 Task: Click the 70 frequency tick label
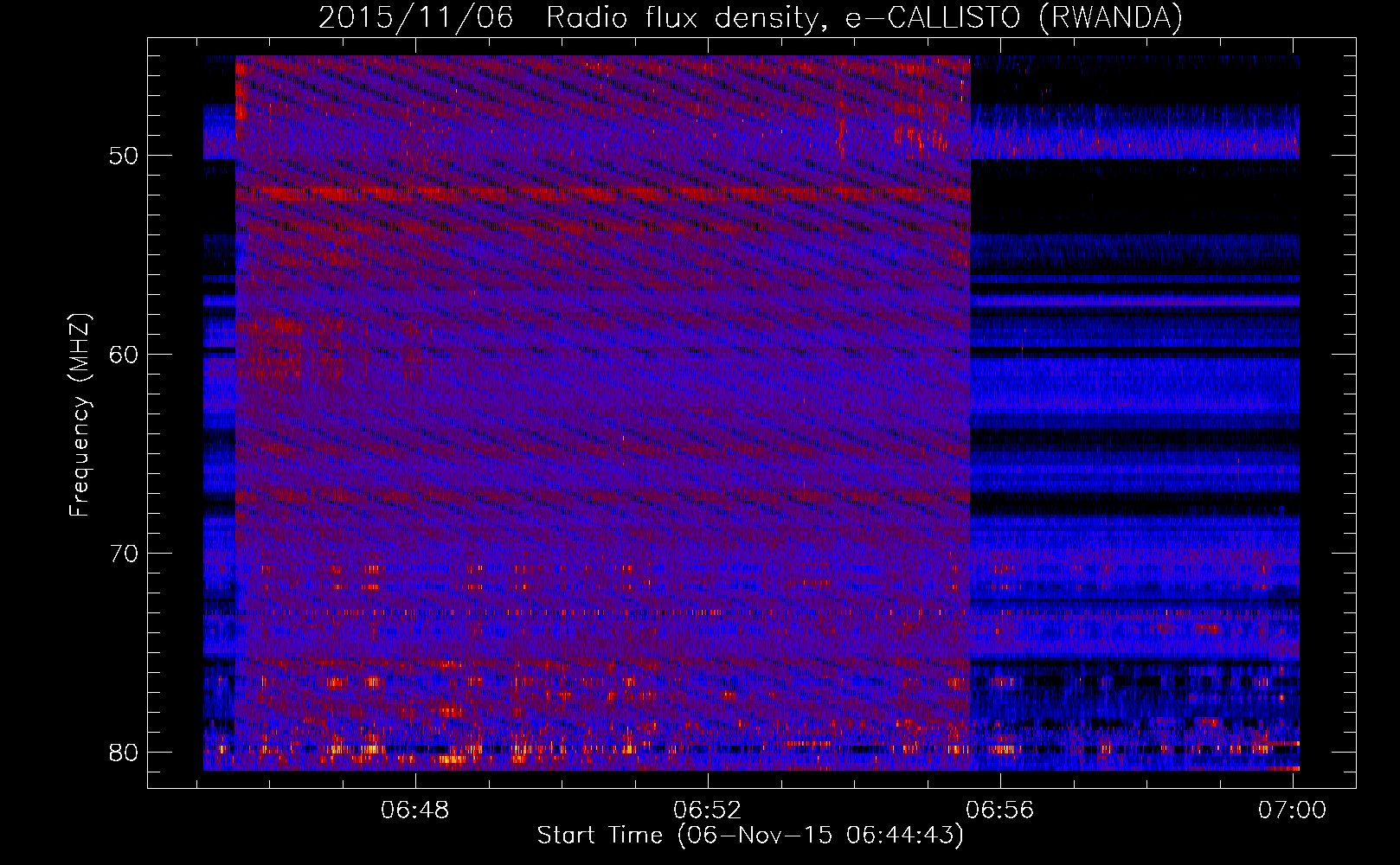[125, 554]
